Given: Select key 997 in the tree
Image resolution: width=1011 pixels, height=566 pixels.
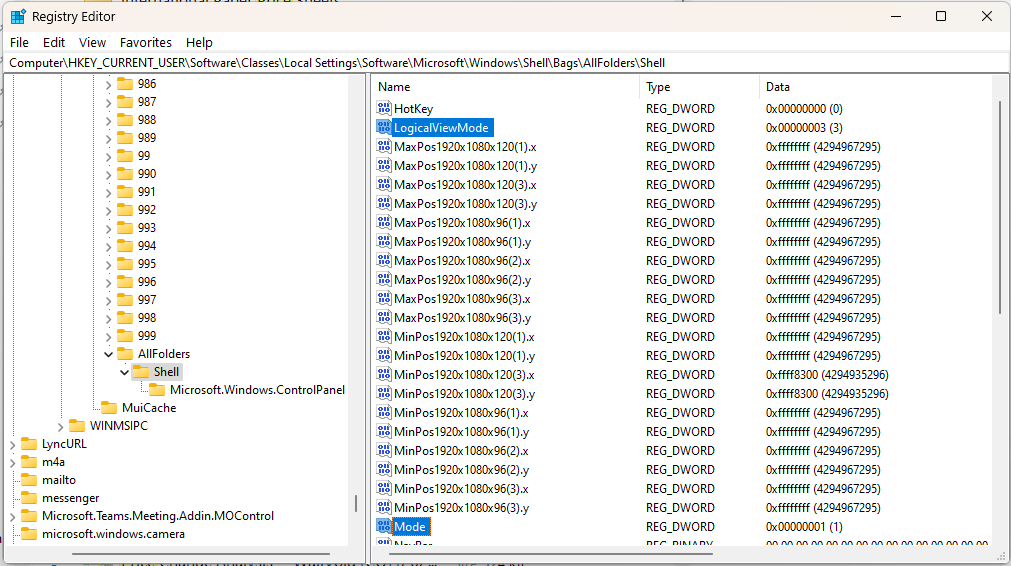Looking at the screenshot, I should pos(146,300).
